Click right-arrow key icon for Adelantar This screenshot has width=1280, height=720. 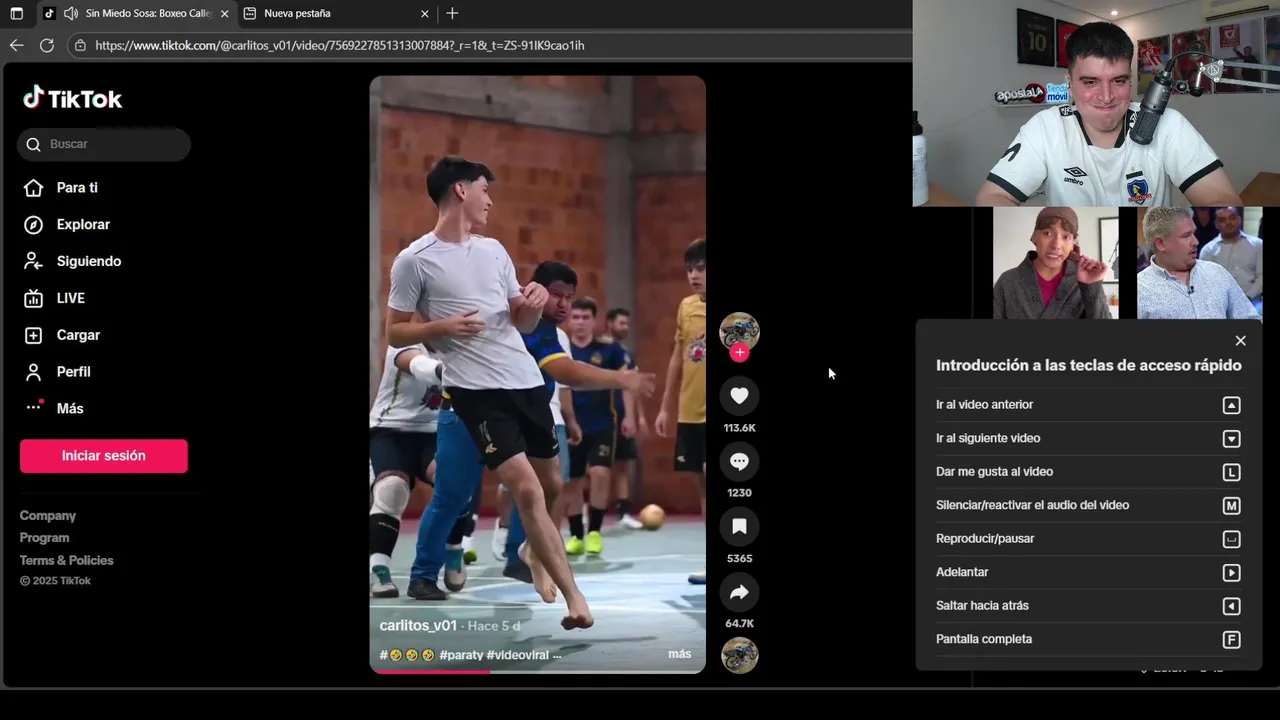pos(1232,573)
